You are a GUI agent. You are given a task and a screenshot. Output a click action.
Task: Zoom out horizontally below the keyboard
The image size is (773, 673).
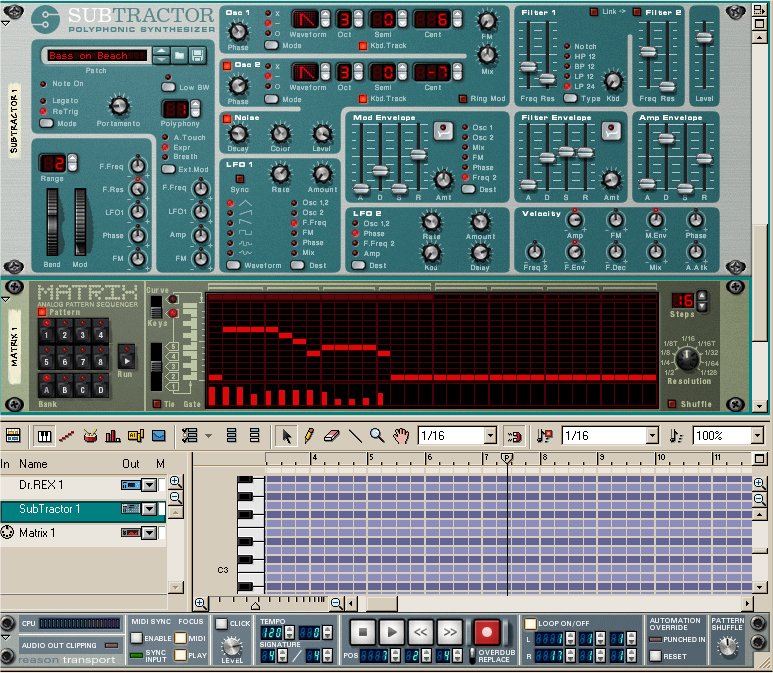(336, 602)
